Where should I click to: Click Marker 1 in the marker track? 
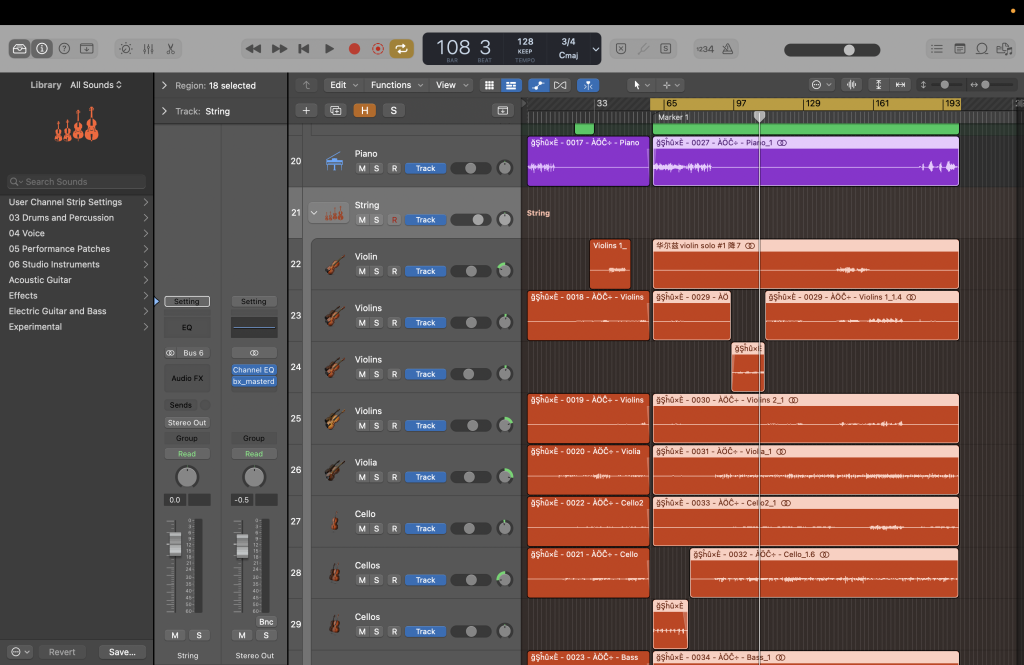[x=673, y=118]
